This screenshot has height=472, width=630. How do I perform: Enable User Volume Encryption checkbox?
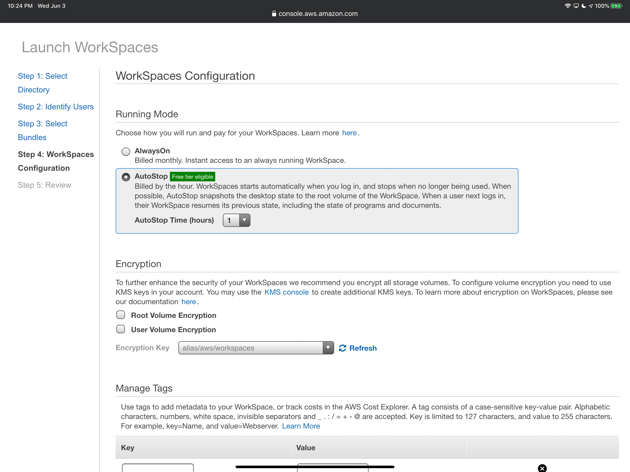point(121,329)
